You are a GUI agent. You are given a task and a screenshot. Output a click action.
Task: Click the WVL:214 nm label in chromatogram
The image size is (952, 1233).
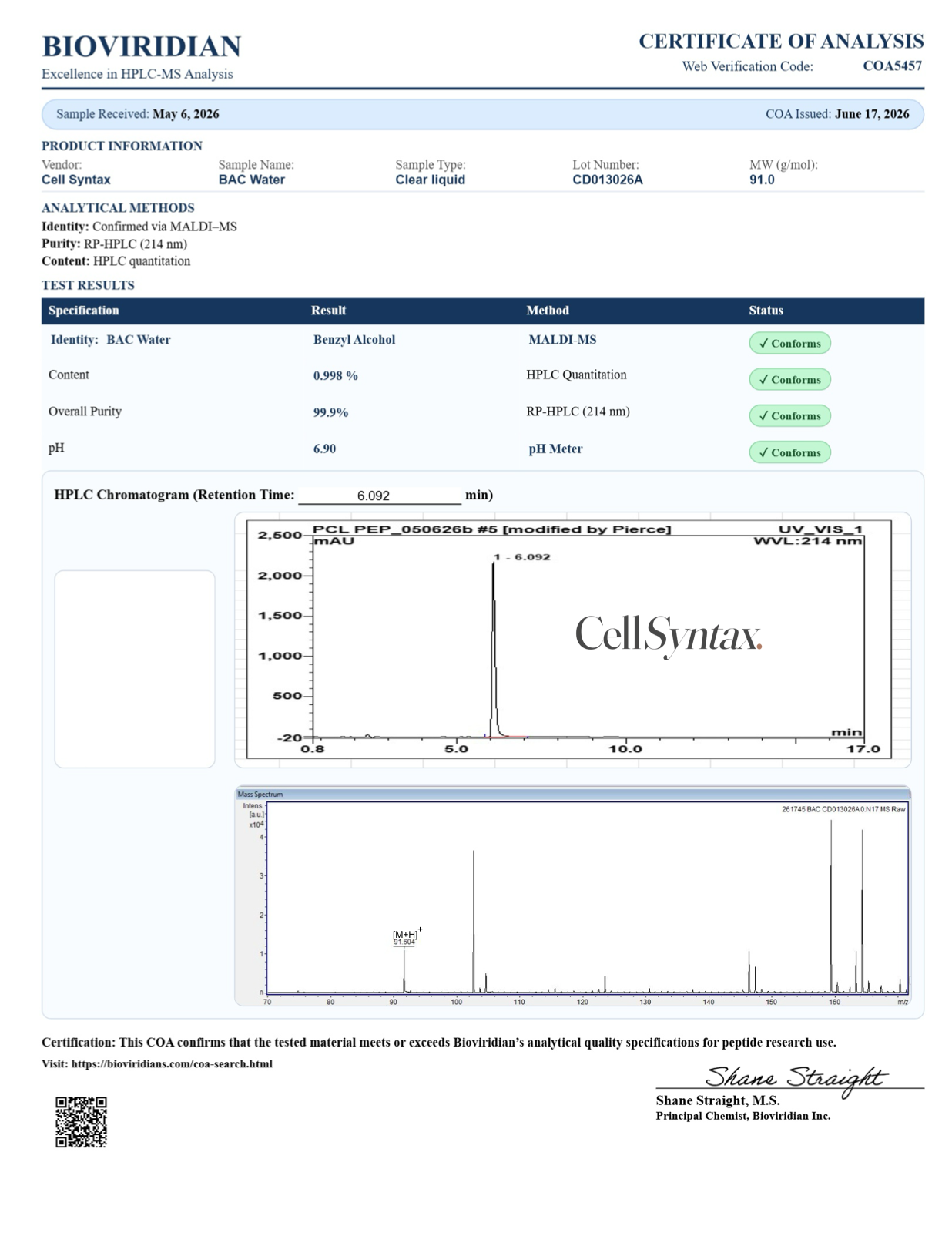[807, 541]
